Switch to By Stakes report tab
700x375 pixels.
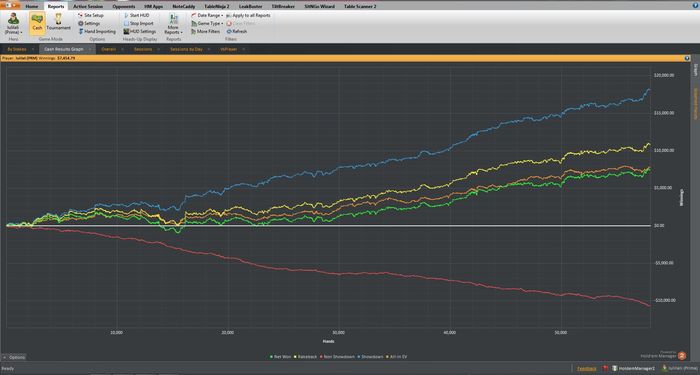click(17, 49)
